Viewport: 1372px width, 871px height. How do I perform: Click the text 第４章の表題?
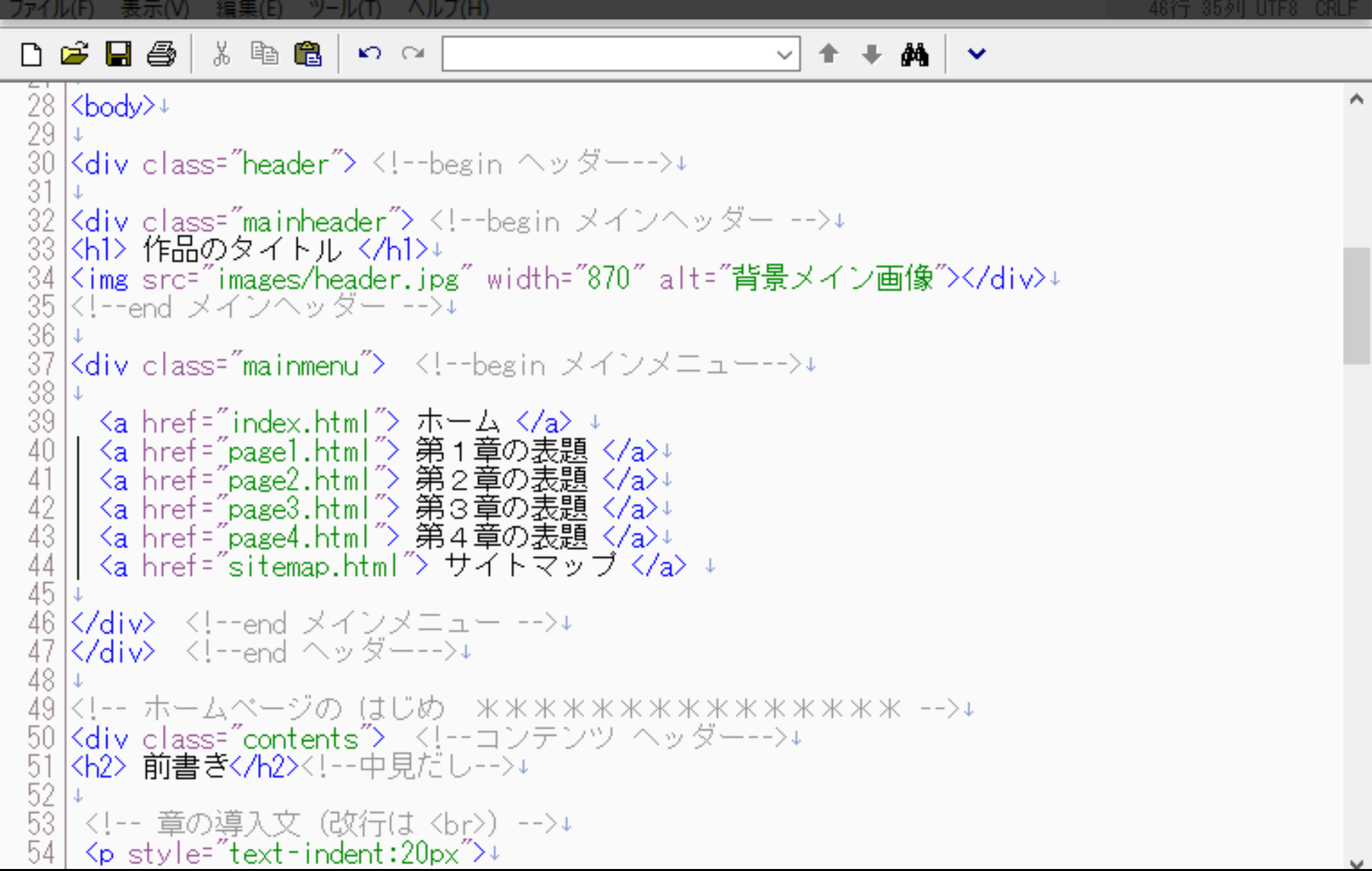501,538
